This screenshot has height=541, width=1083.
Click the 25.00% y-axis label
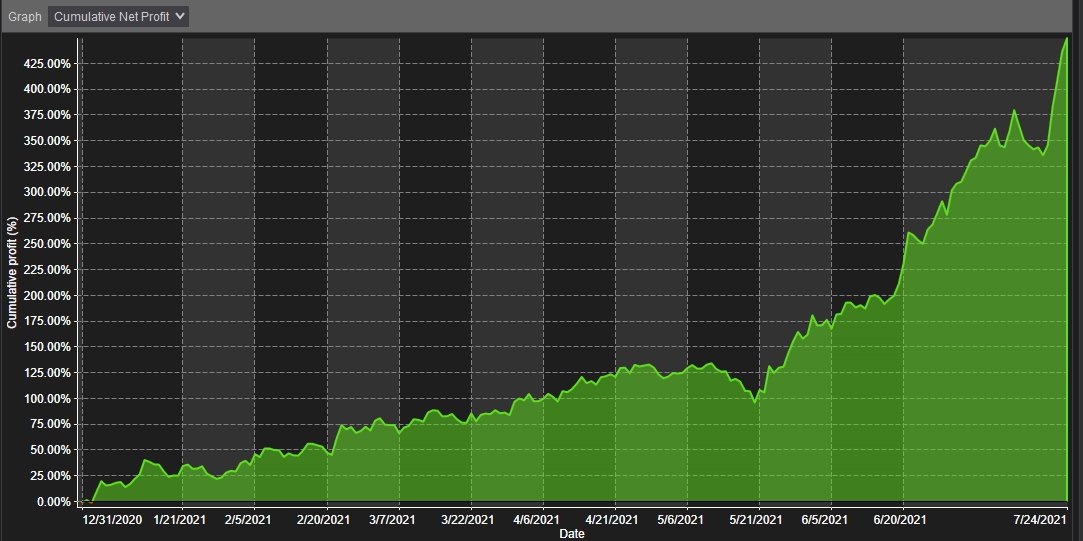pos(49,476)
